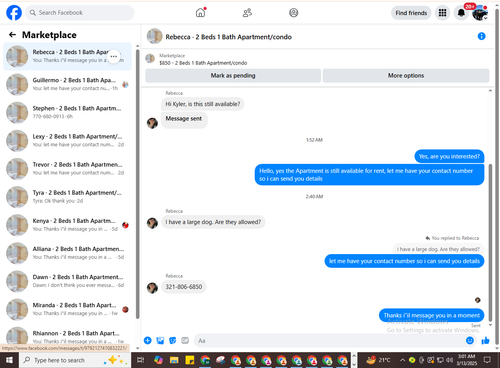Screen dimensions: 500x368
Task: Click the Facebook logo
Action: 14,13
